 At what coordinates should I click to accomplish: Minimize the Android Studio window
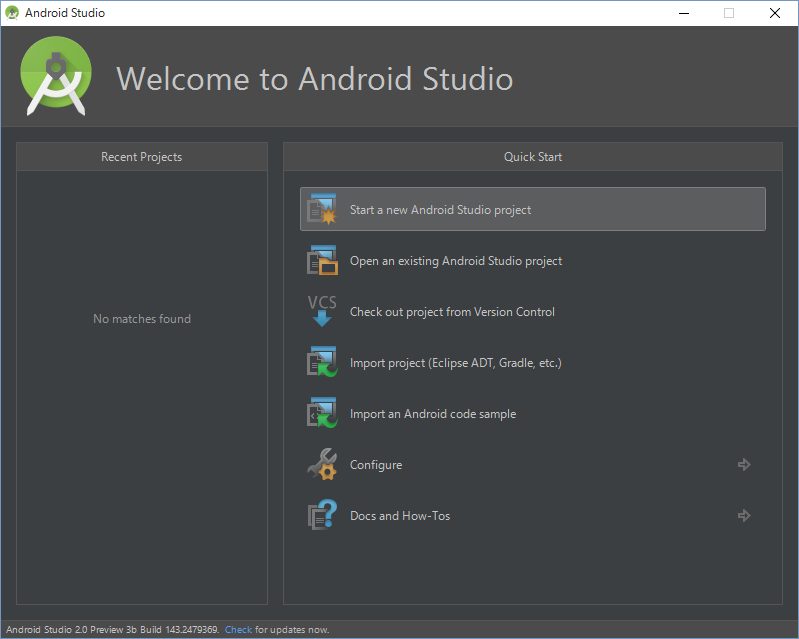point(684,13)
